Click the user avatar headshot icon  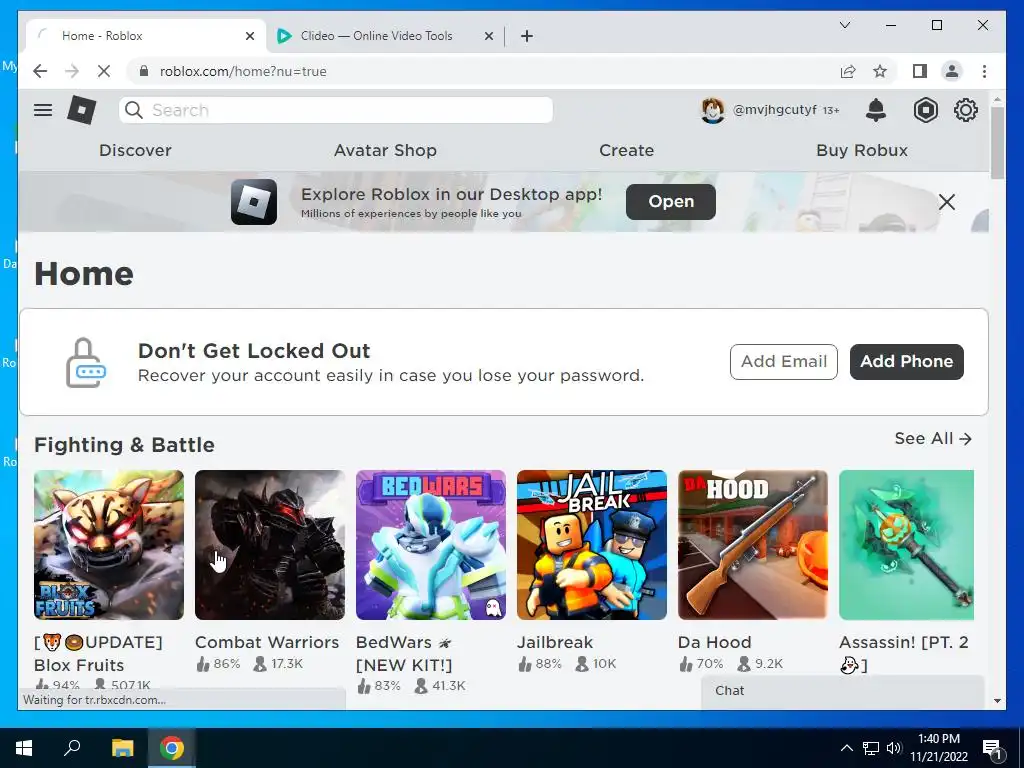tap(712, 110)
